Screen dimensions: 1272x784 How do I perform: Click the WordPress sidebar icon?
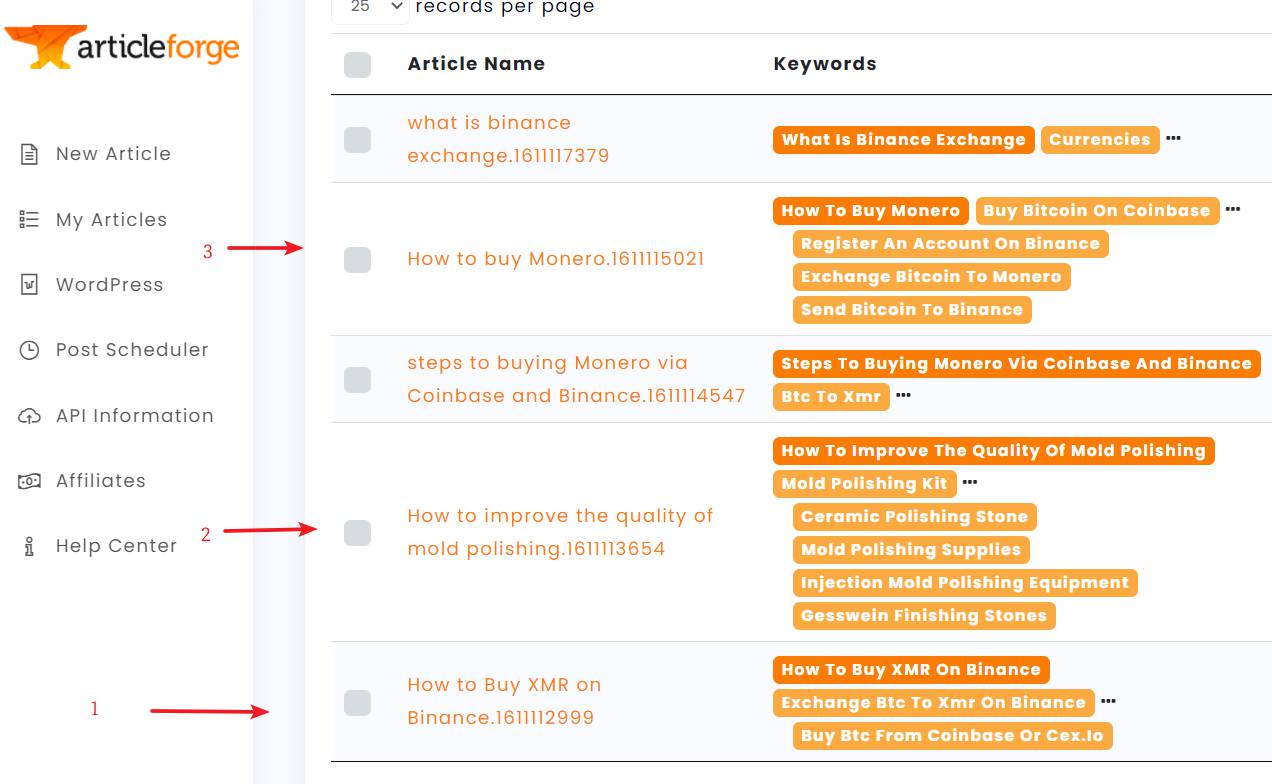pyautogui.click(x=29, y=285)
